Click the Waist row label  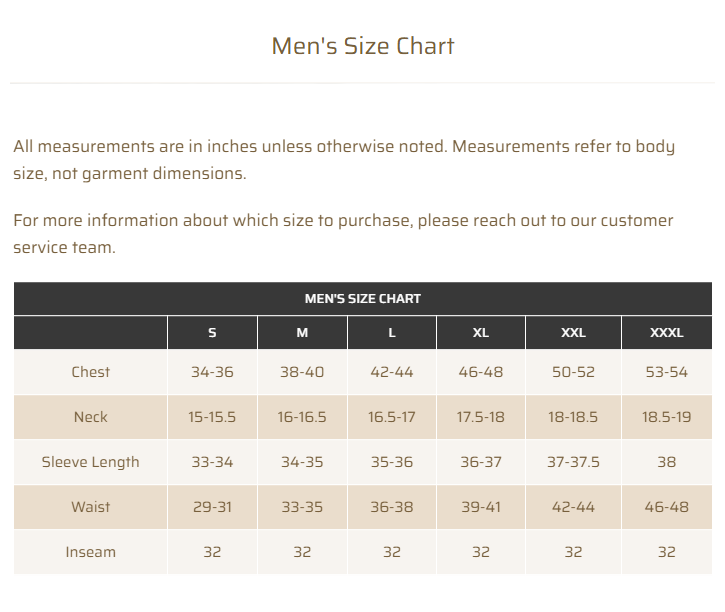[91, 507]
